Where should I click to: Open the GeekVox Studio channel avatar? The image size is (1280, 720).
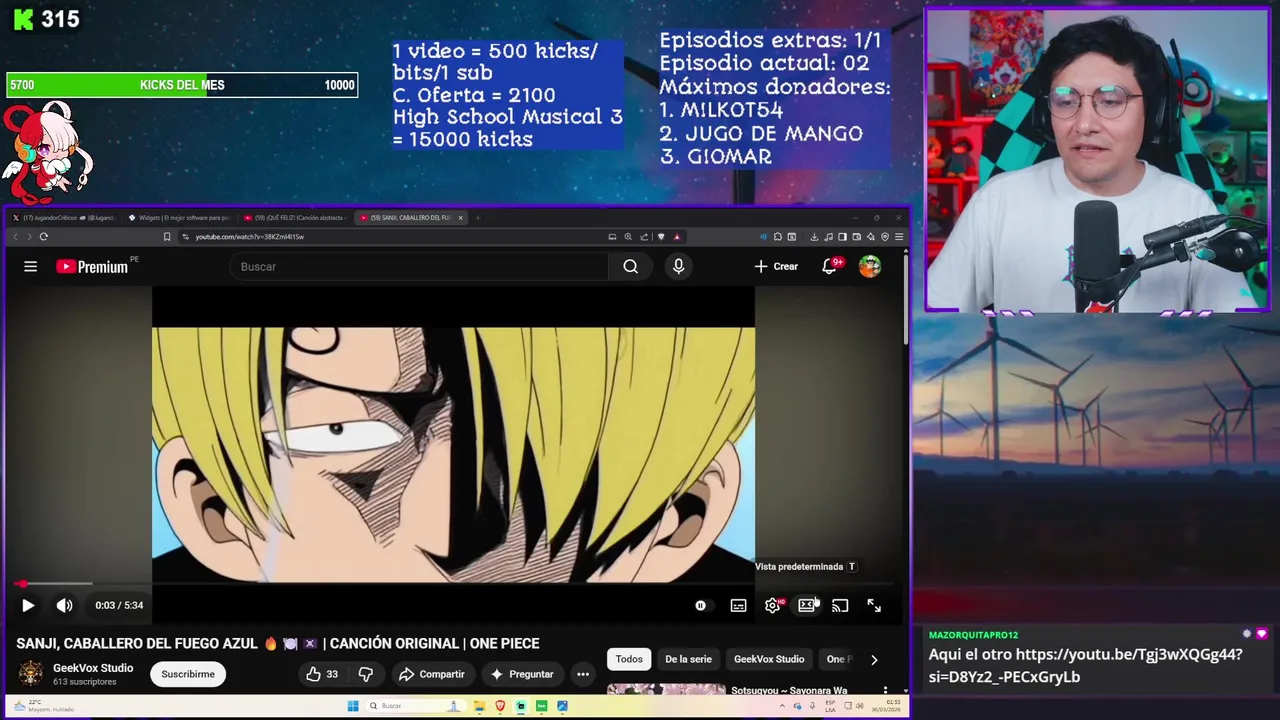[x=31, y=674]
